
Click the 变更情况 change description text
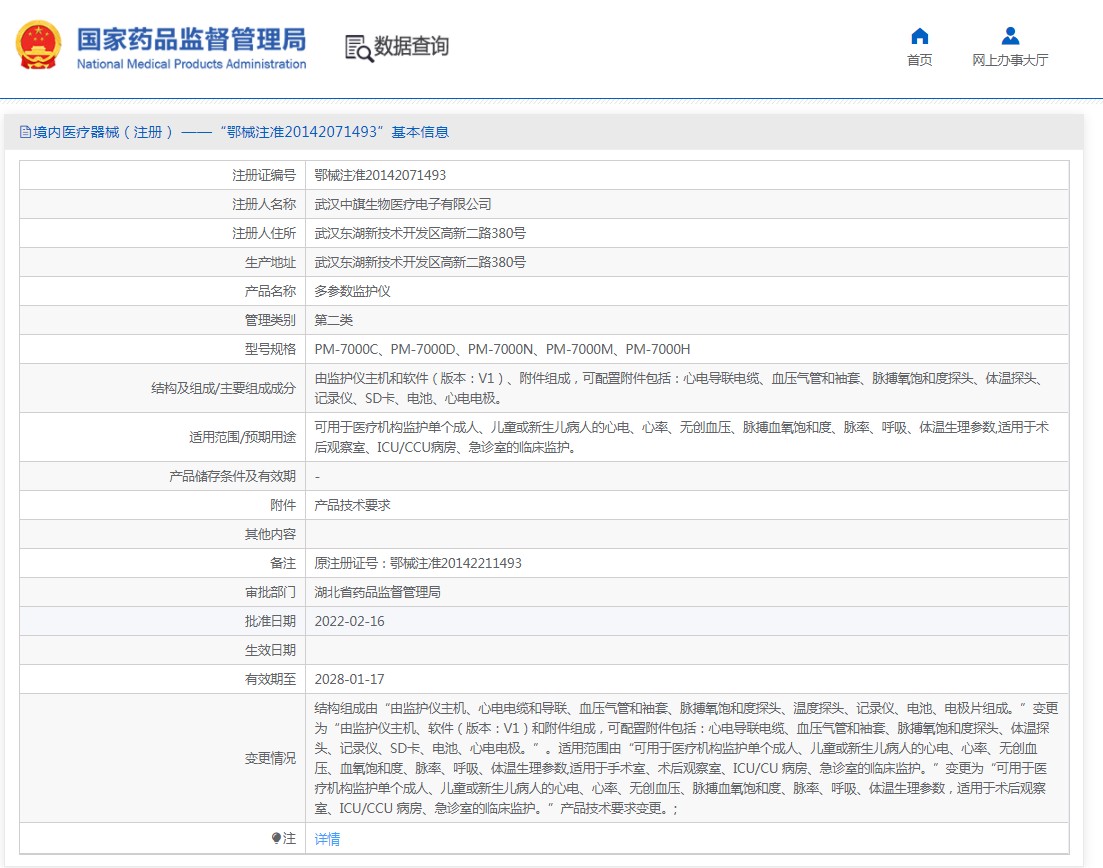point(686,758)
